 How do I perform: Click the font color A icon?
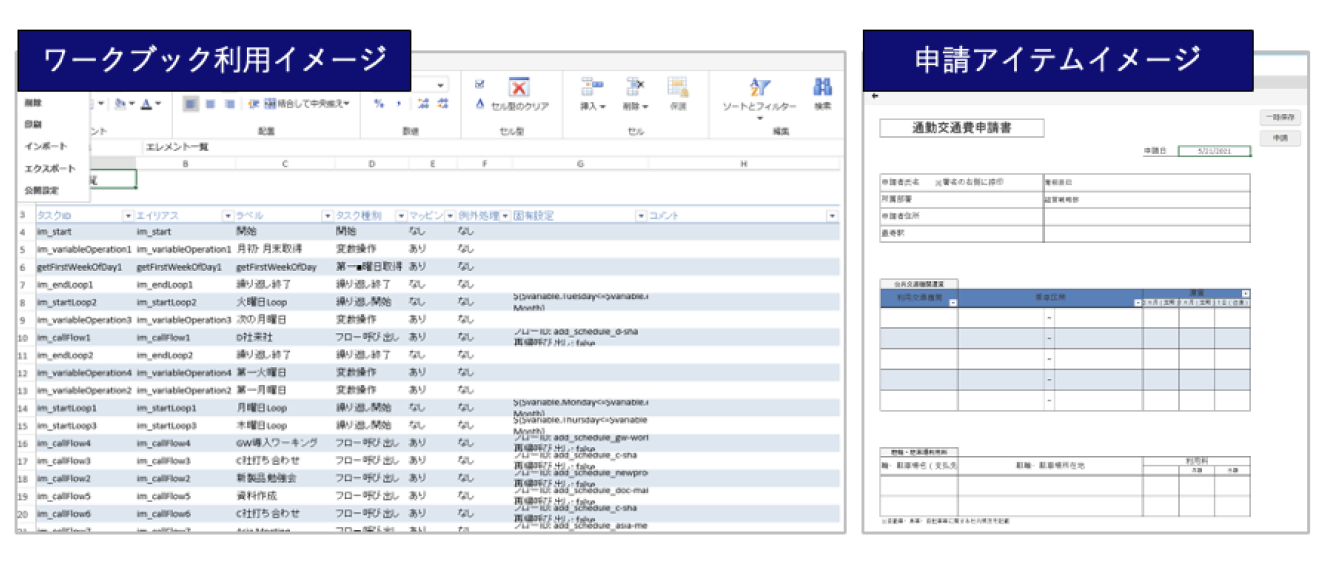(x=145, y=104)
